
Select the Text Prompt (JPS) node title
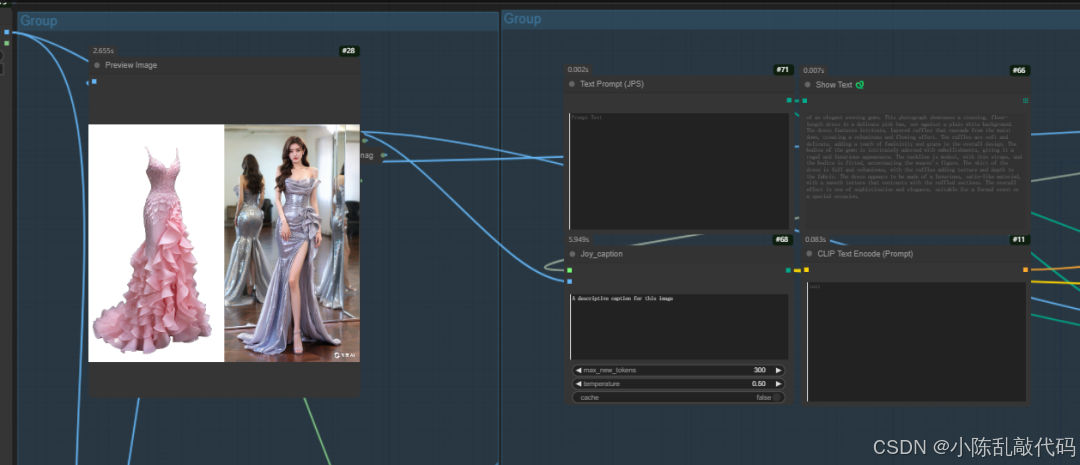click(x=612, y=84)
